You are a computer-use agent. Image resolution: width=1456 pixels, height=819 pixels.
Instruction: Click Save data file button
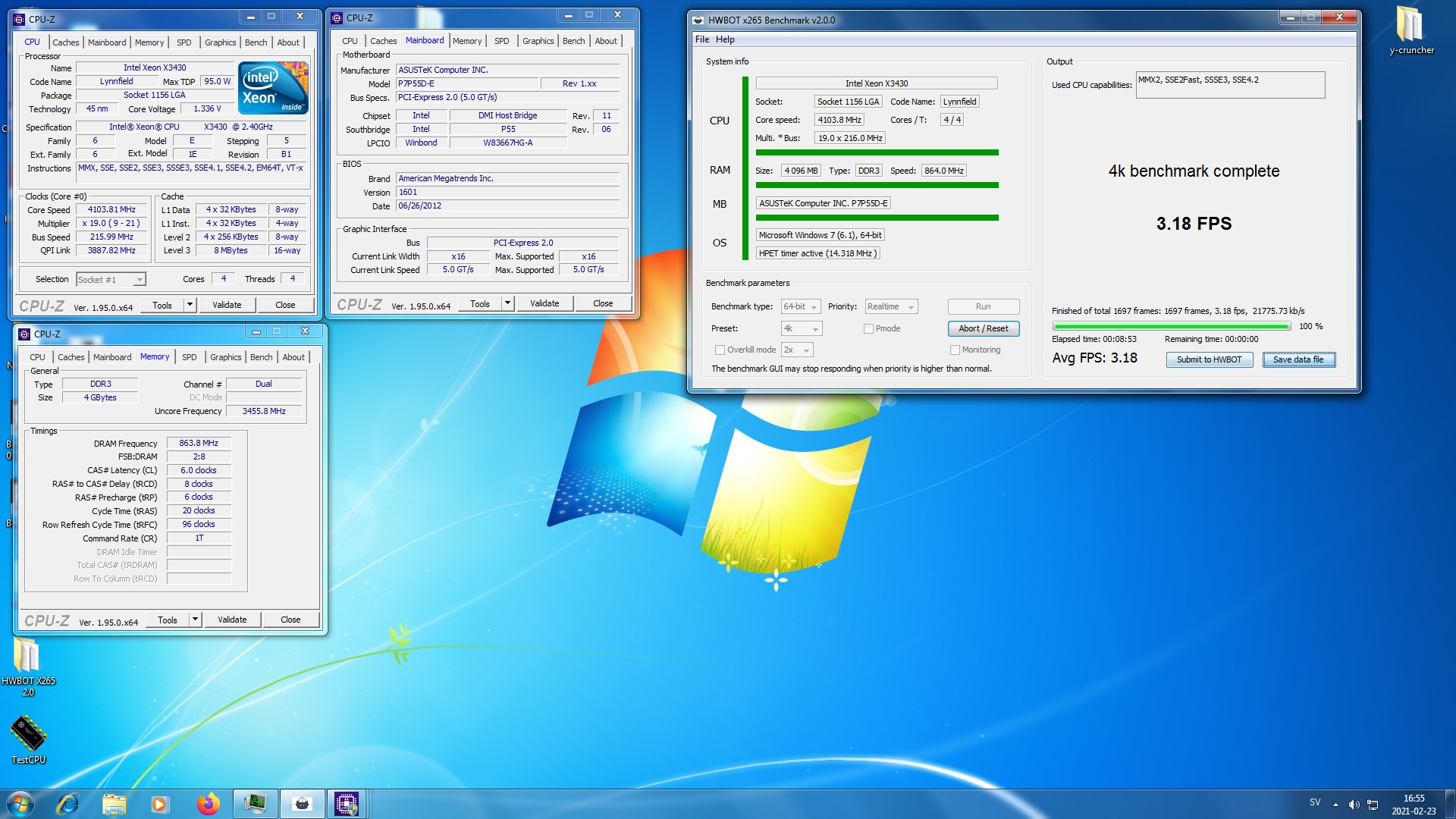[1298, 360]
